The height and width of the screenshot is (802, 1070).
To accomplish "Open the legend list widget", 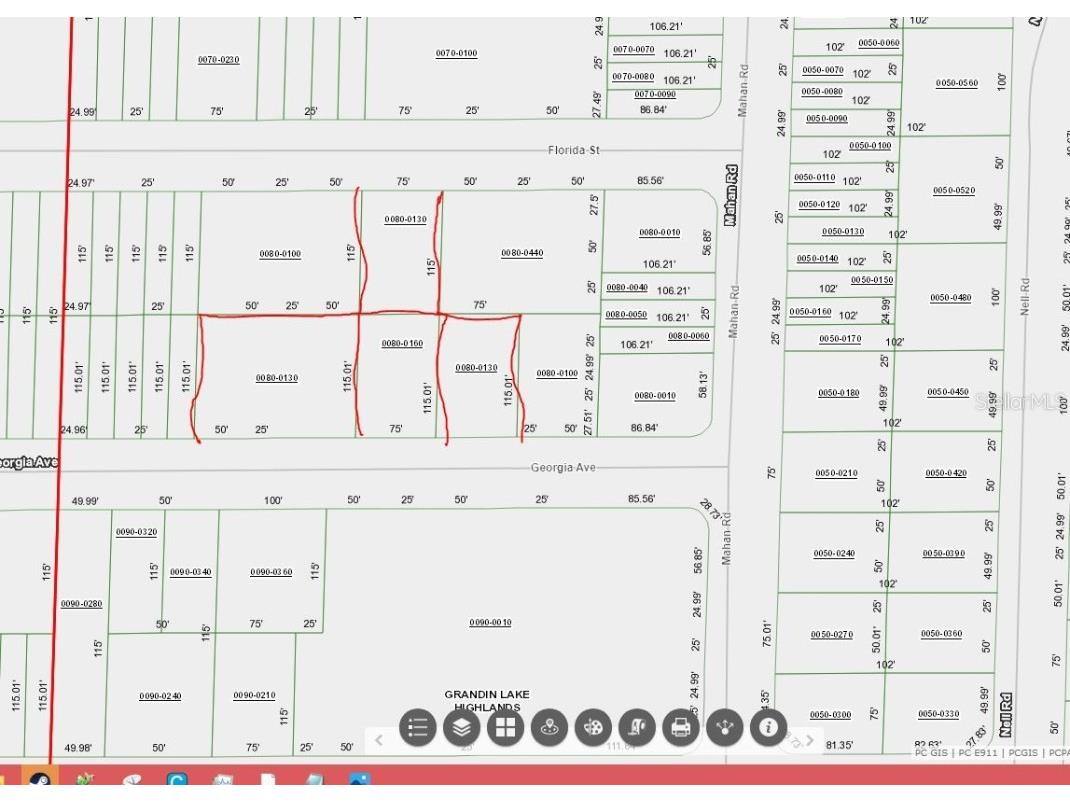I will [418, 727].
